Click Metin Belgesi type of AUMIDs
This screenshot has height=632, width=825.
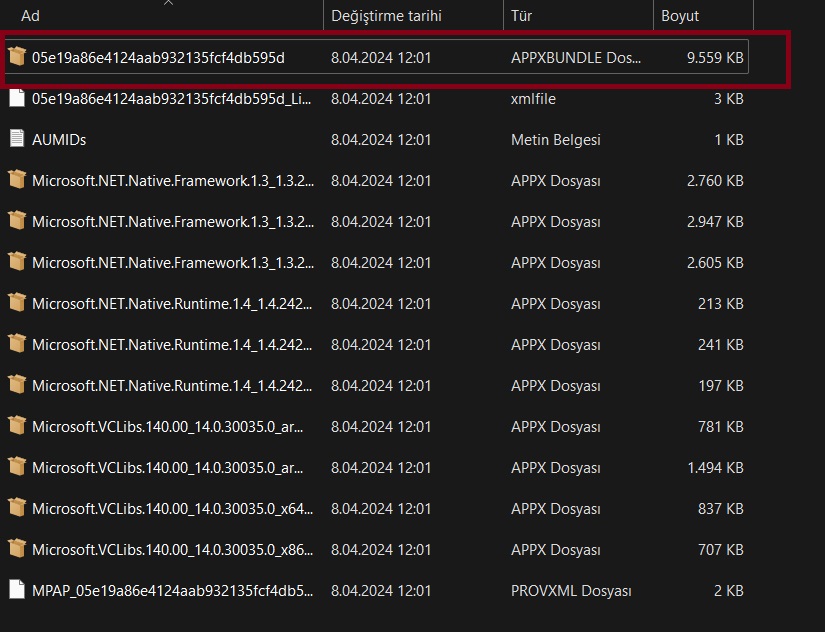pyautogui.click(x=556, y=140)
